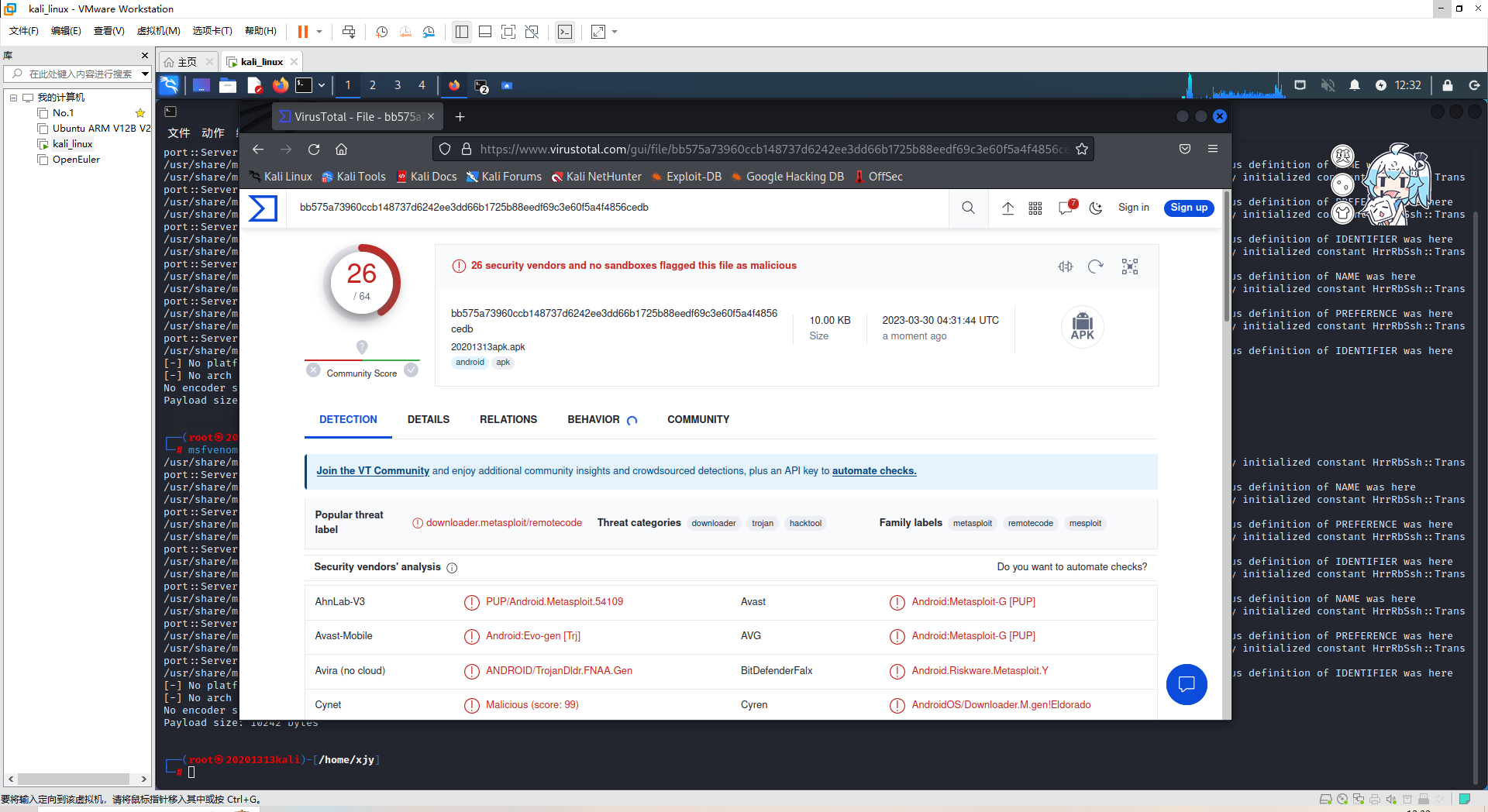
Task: Open the Join the VT Community link
Action: click(373, 471)
